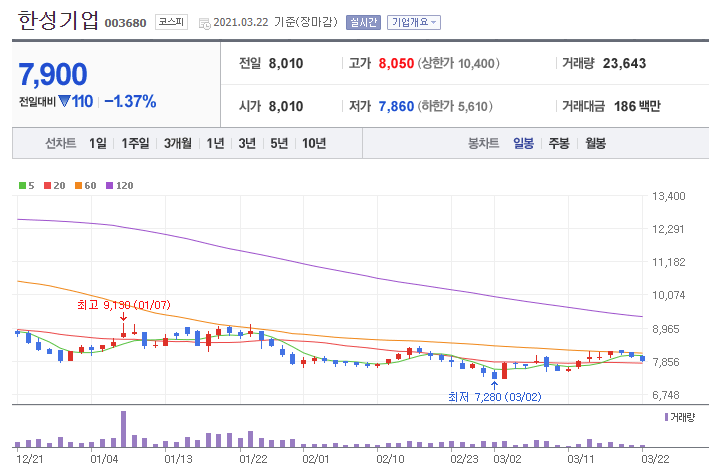
Task: Select the 3년 line chart period
Action: [x=247, y=143]
